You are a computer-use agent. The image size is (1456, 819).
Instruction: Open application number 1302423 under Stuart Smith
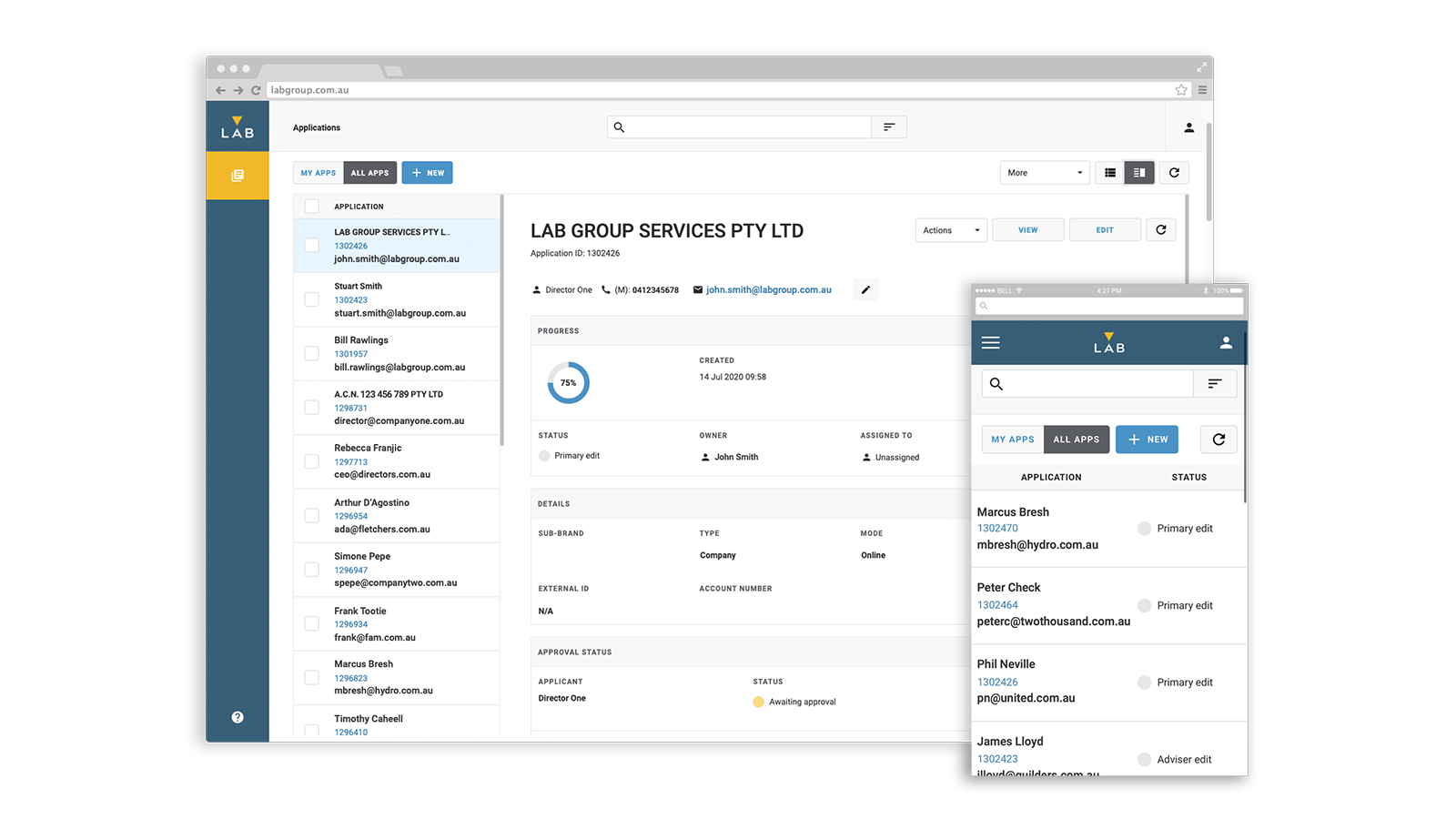(x=351, y=299)
